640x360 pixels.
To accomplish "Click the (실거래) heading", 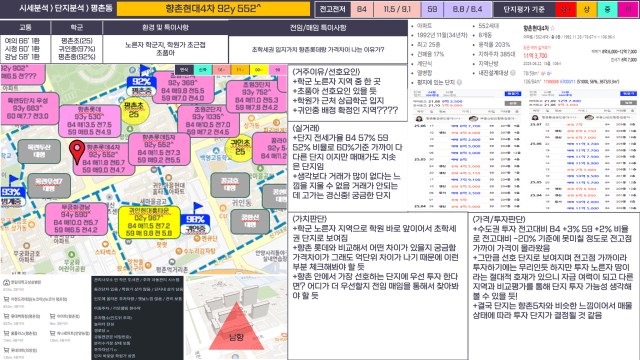I will point(306,128).
